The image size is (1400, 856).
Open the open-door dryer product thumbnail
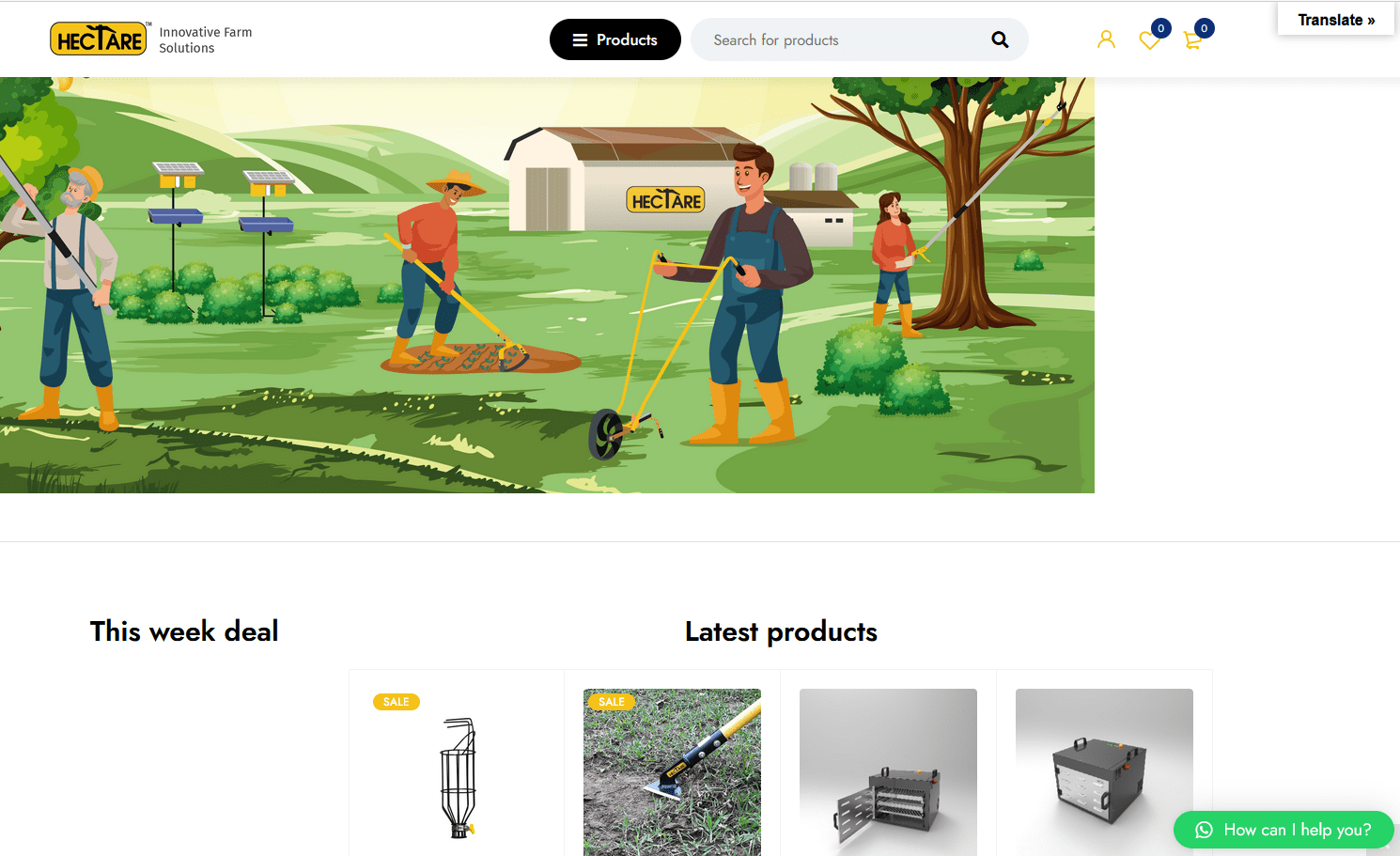click(x=888, y=772)
